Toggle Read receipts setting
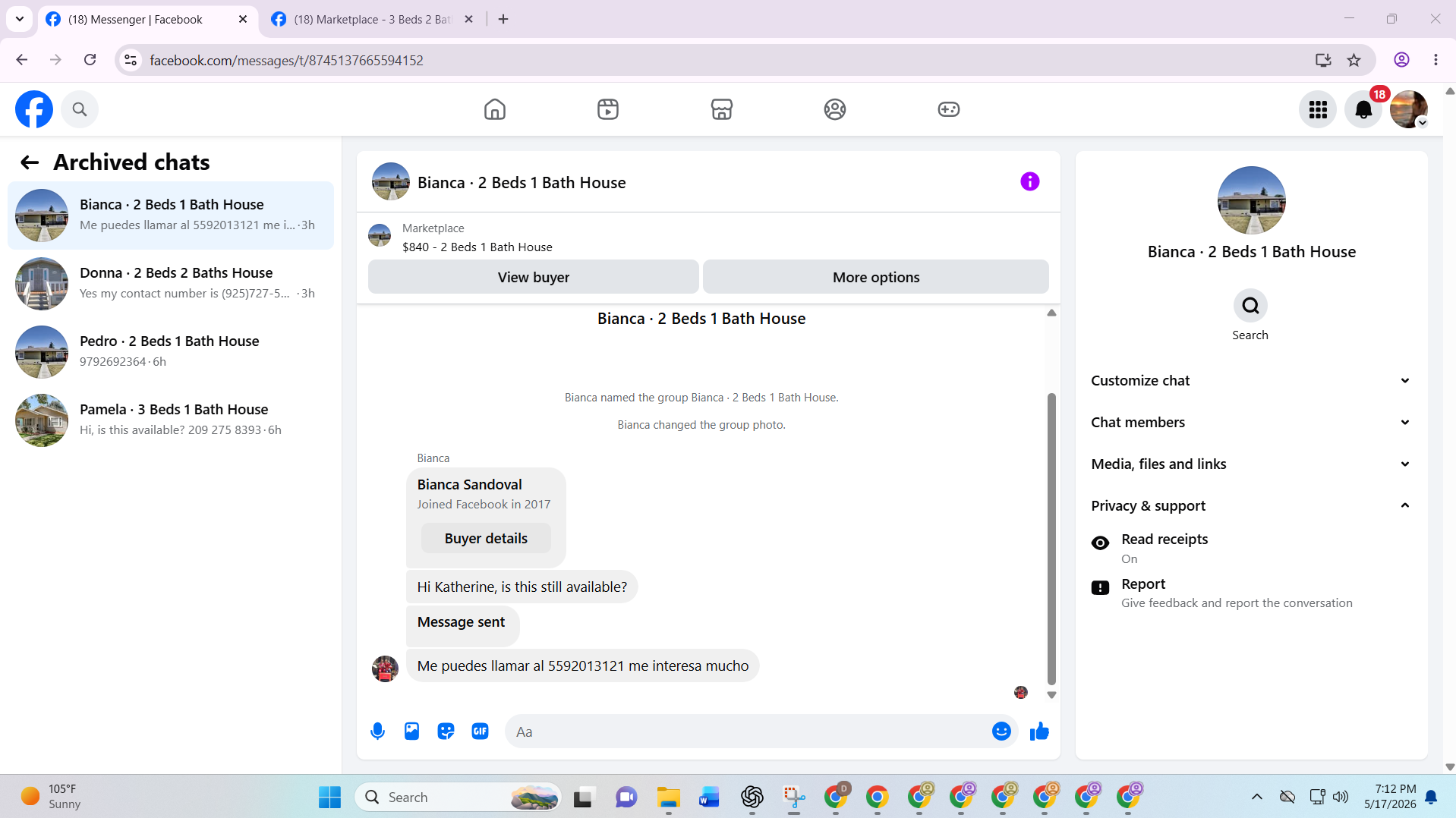The width and height of the screenshot is (1456, 818). coord(1251,549)
